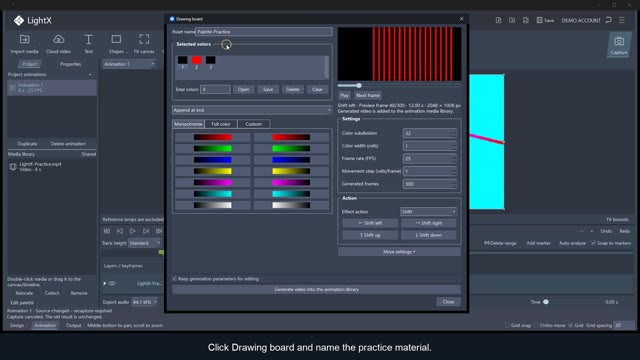Viewport: 640px width, 360px height.
Task: Select red color swatch number 2
Action: [x=196, y=60]
